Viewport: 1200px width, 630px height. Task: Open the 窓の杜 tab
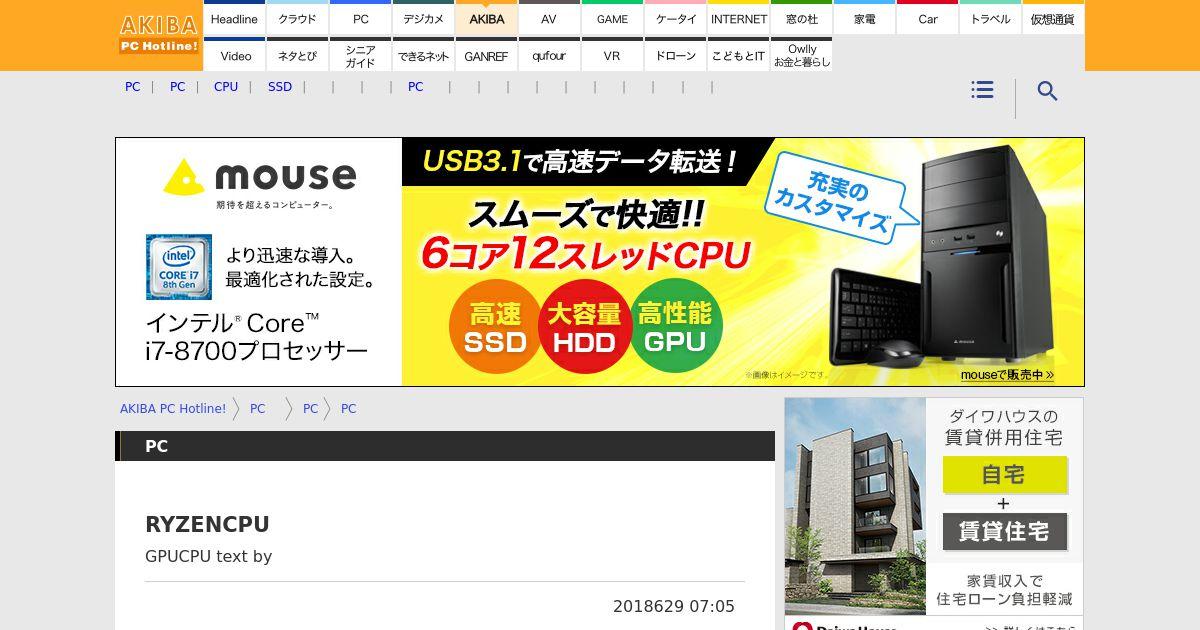pos(801,19)
